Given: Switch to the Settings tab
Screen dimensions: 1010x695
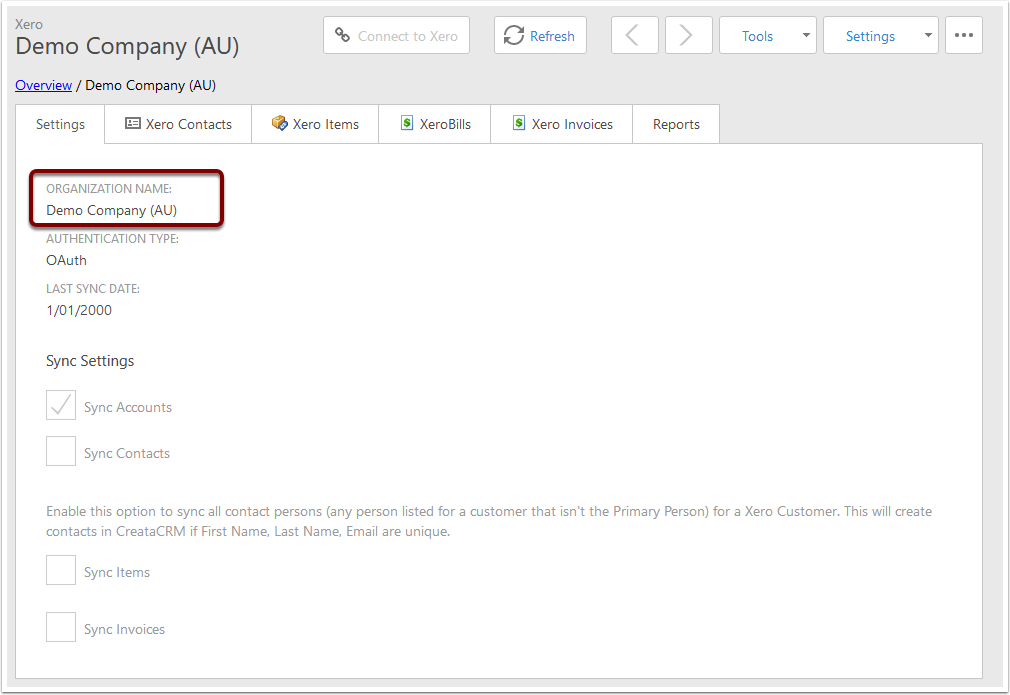Looking at the screenshot, I should tap(60, 124).
